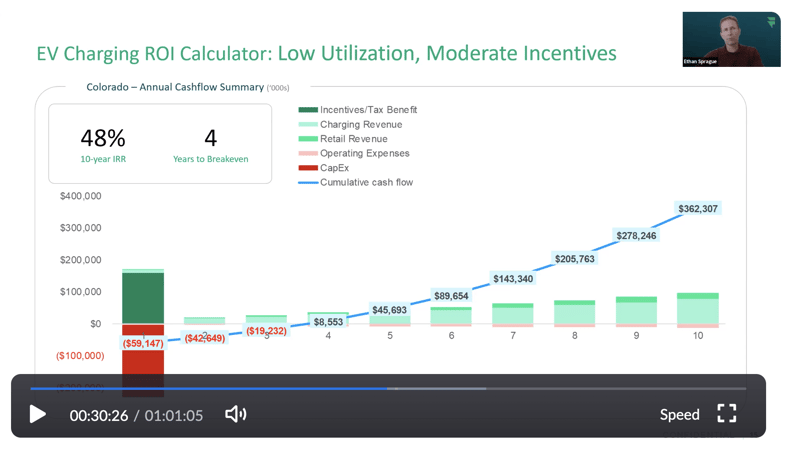800x456 pixels.
Task: Click the $278,246 data label
Action: pyautogui.click(x=636, y=236)
